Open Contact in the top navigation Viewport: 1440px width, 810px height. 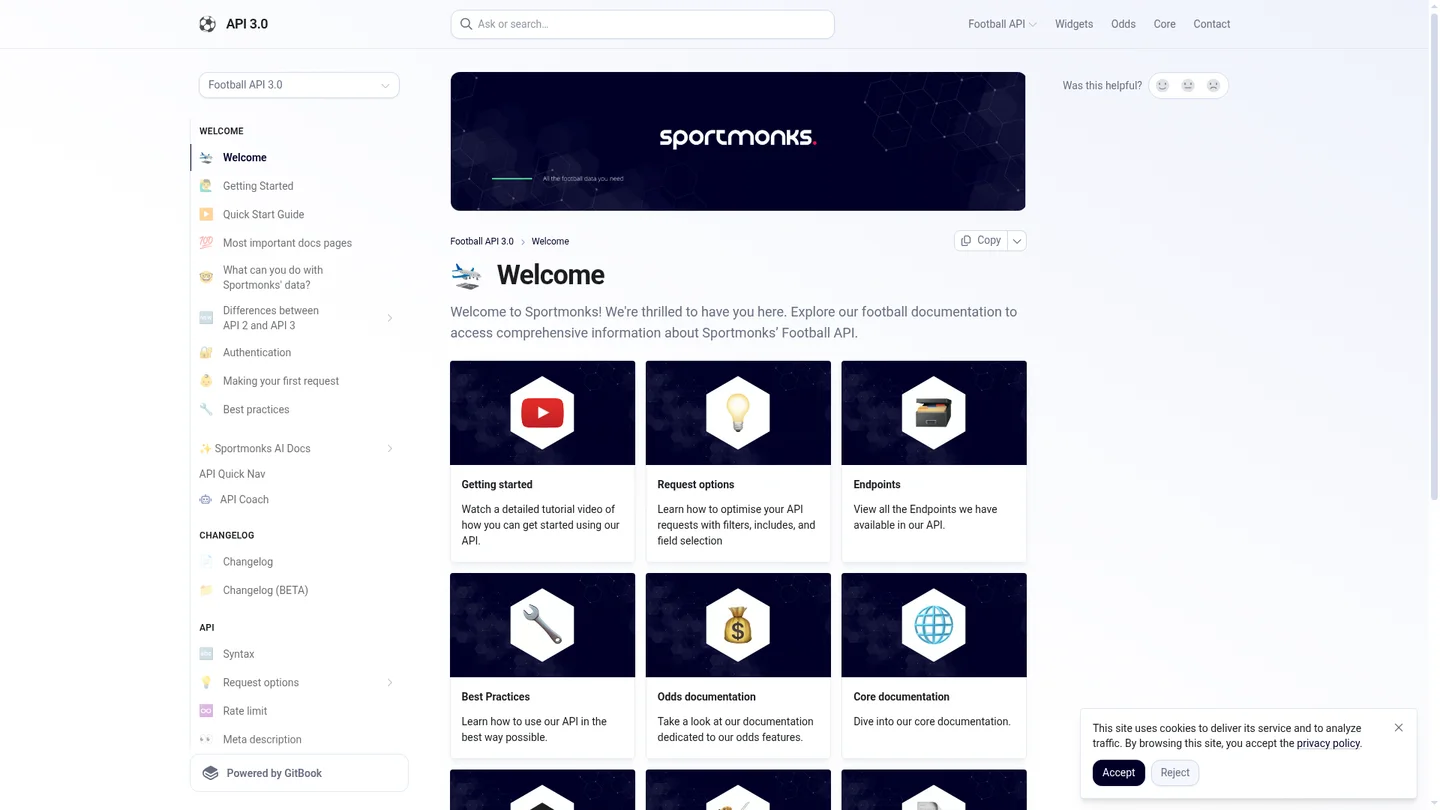[x=1212, y=24]
